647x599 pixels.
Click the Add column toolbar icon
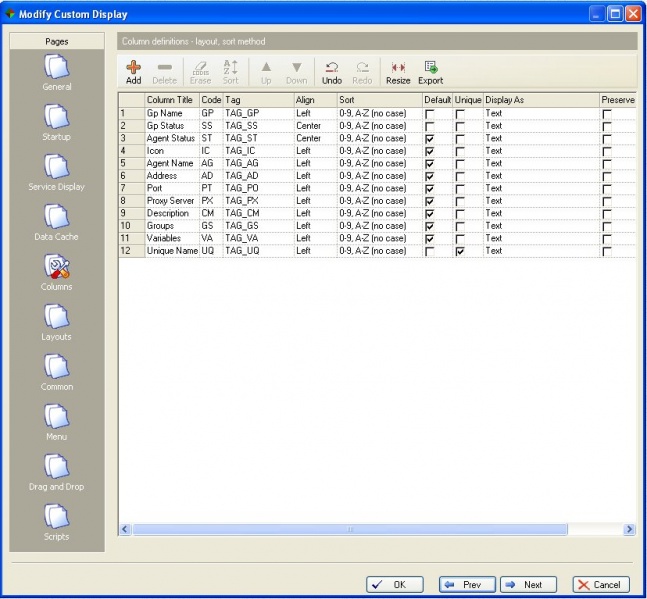pyautogui.click(x=133, y=72)
